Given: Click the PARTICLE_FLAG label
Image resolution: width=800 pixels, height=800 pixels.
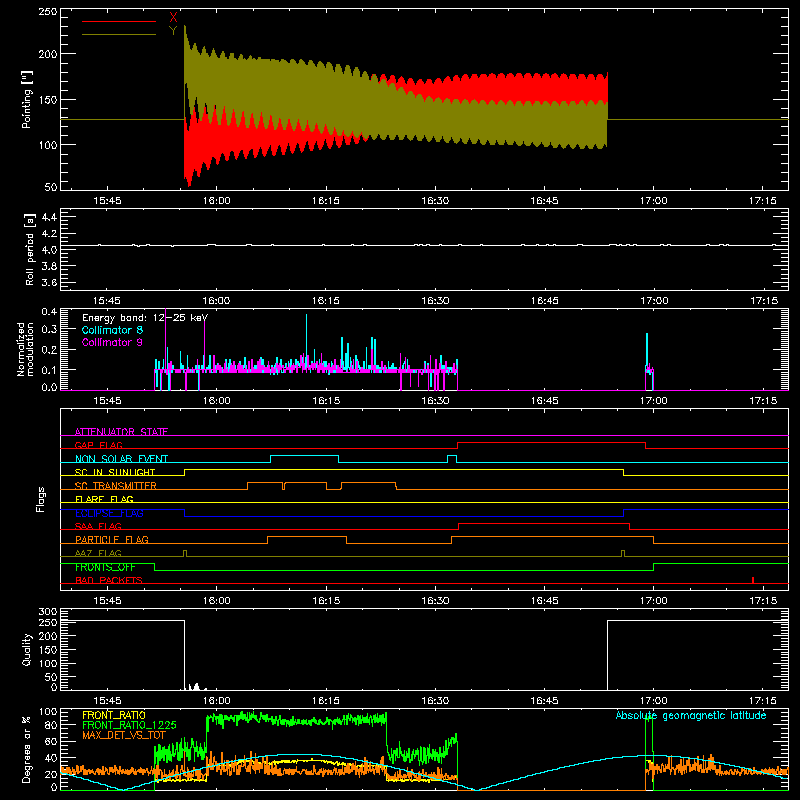Looking at the screenshot, I should point(112,539).
